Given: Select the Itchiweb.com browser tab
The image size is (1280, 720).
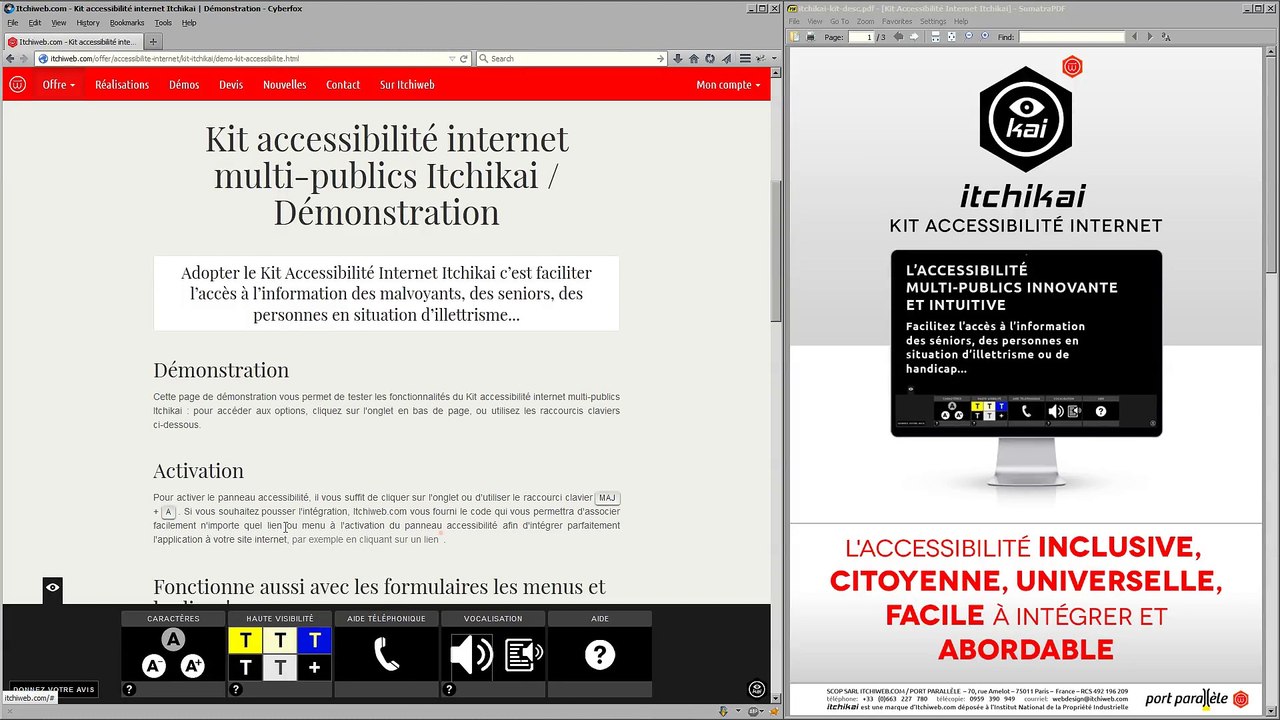Looking at the screenshot, I should coord(74,42).
